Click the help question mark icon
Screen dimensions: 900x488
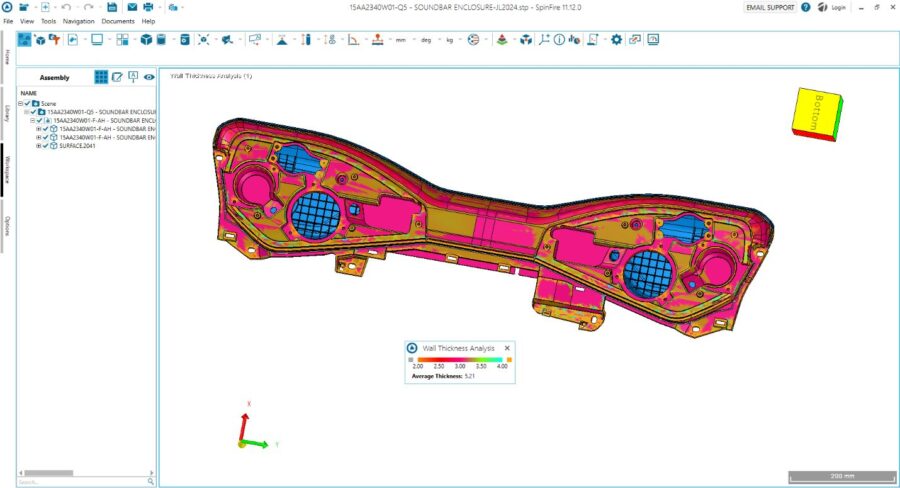click(806, 7)
